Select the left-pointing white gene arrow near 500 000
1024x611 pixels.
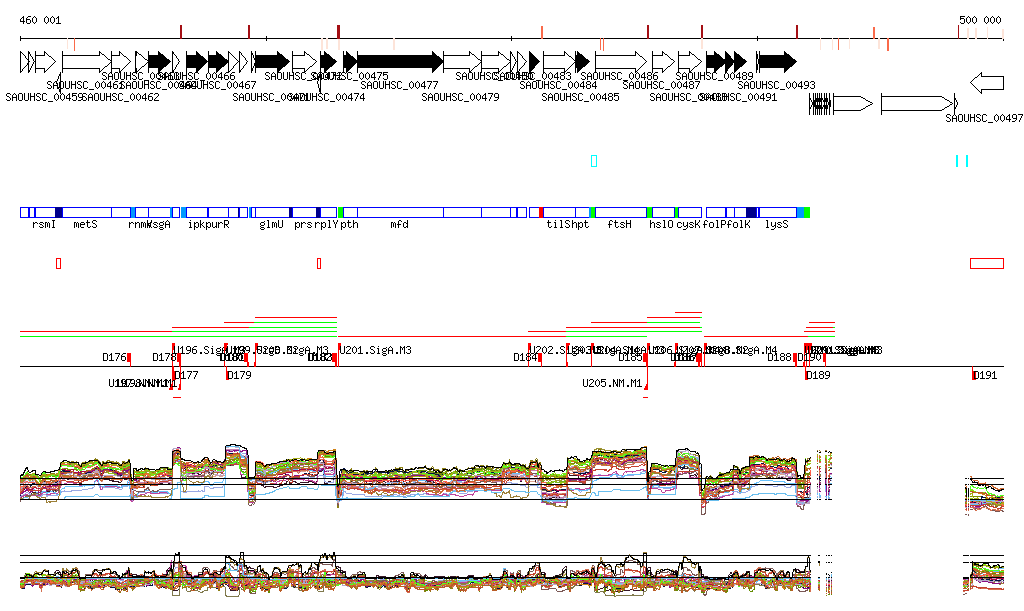coord(987,83)
